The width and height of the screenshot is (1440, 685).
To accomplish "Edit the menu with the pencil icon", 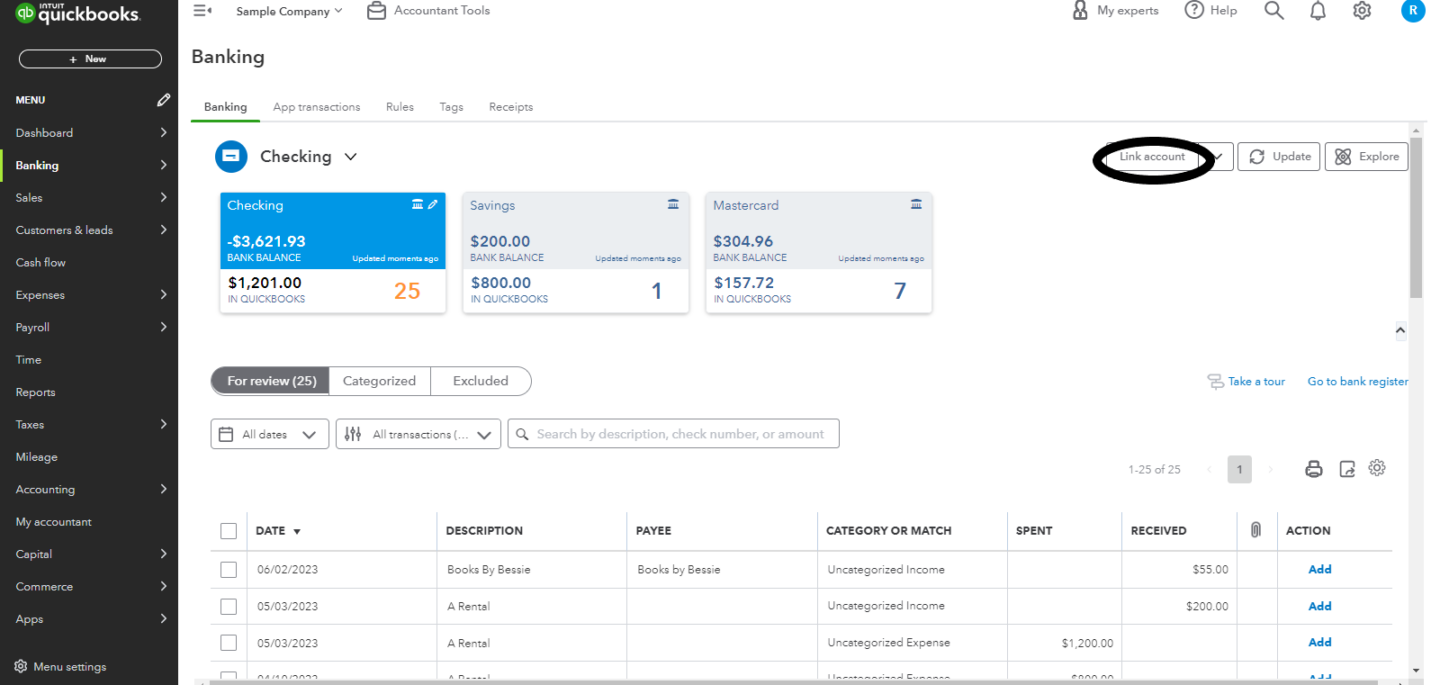I will coord(164,100).
